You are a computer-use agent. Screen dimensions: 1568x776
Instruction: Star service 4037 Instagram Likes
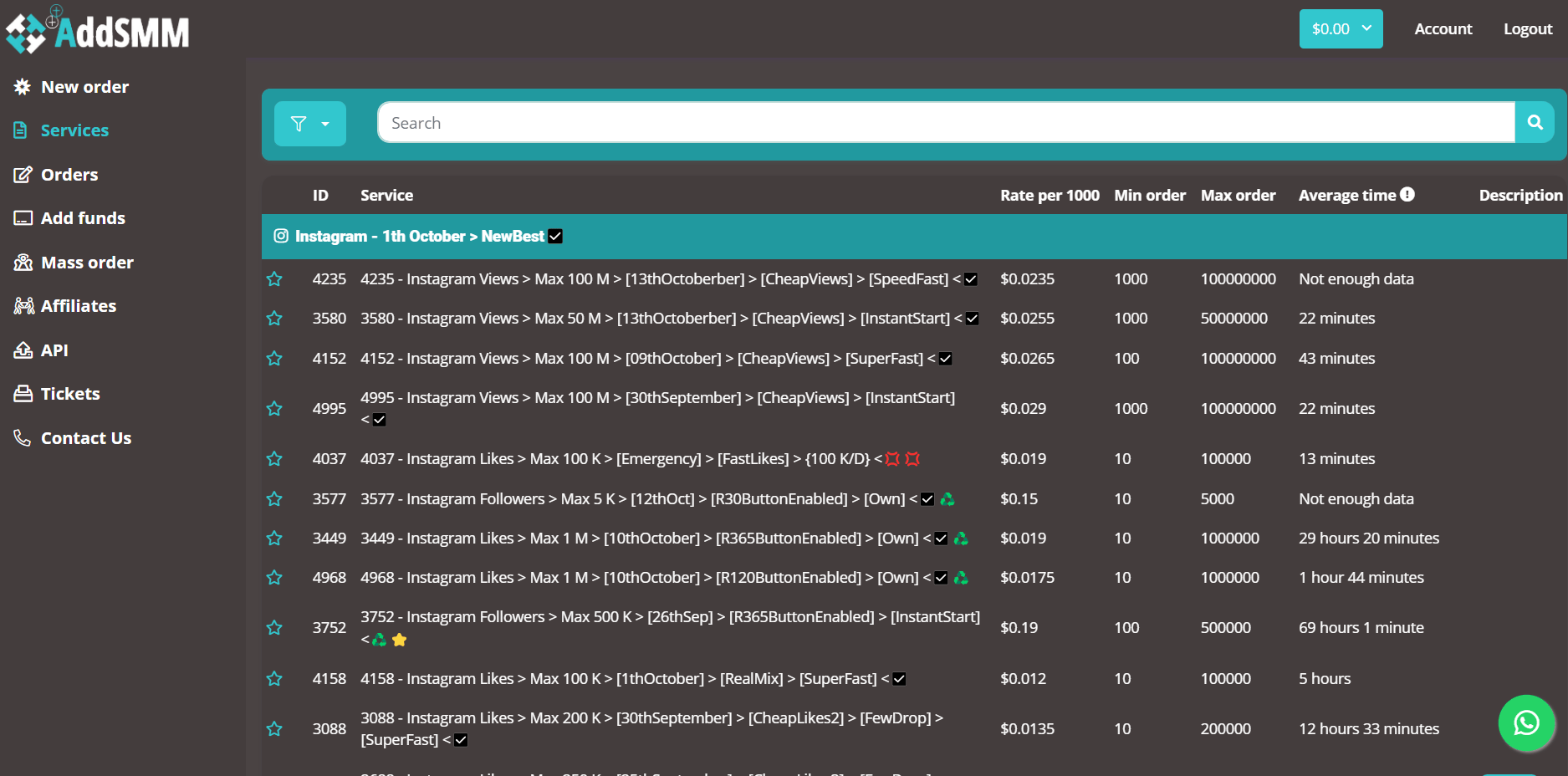(274, 459)
